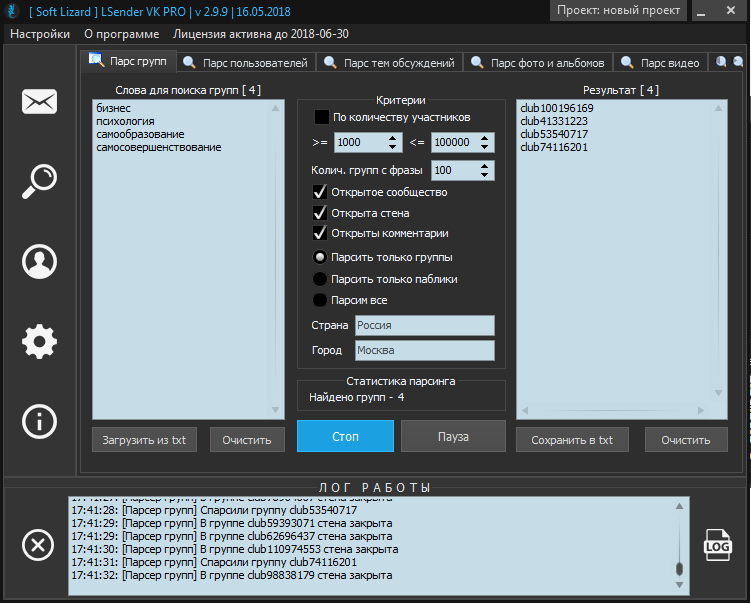Select Парсить только паблики radio button

click(319, 279)
